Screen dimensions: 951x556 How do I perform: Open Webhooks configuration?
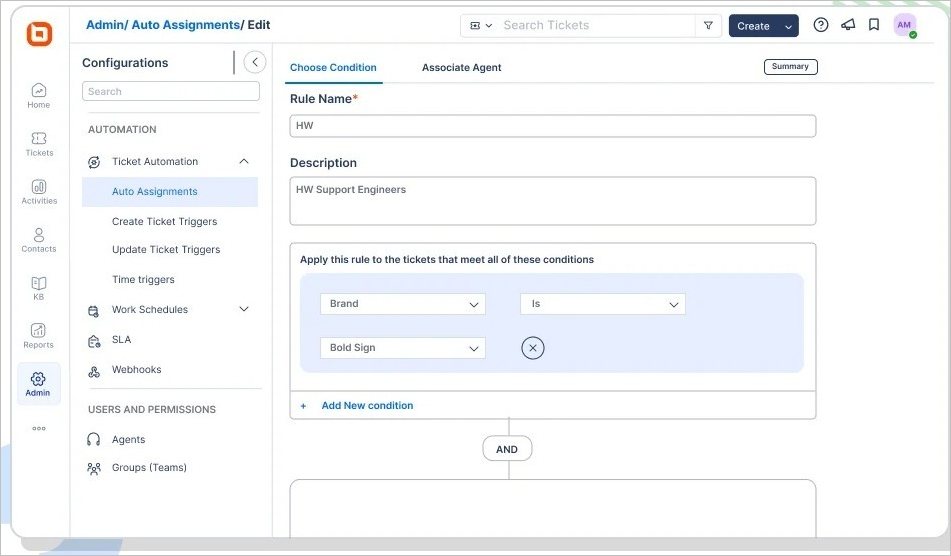coord(136,369)
